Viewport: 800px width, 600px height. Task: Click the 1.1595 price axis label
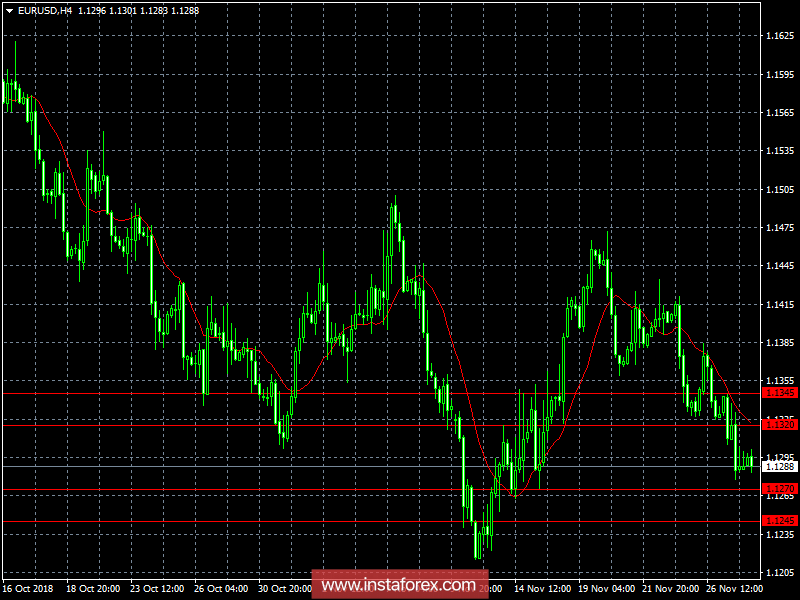(780, 74)
